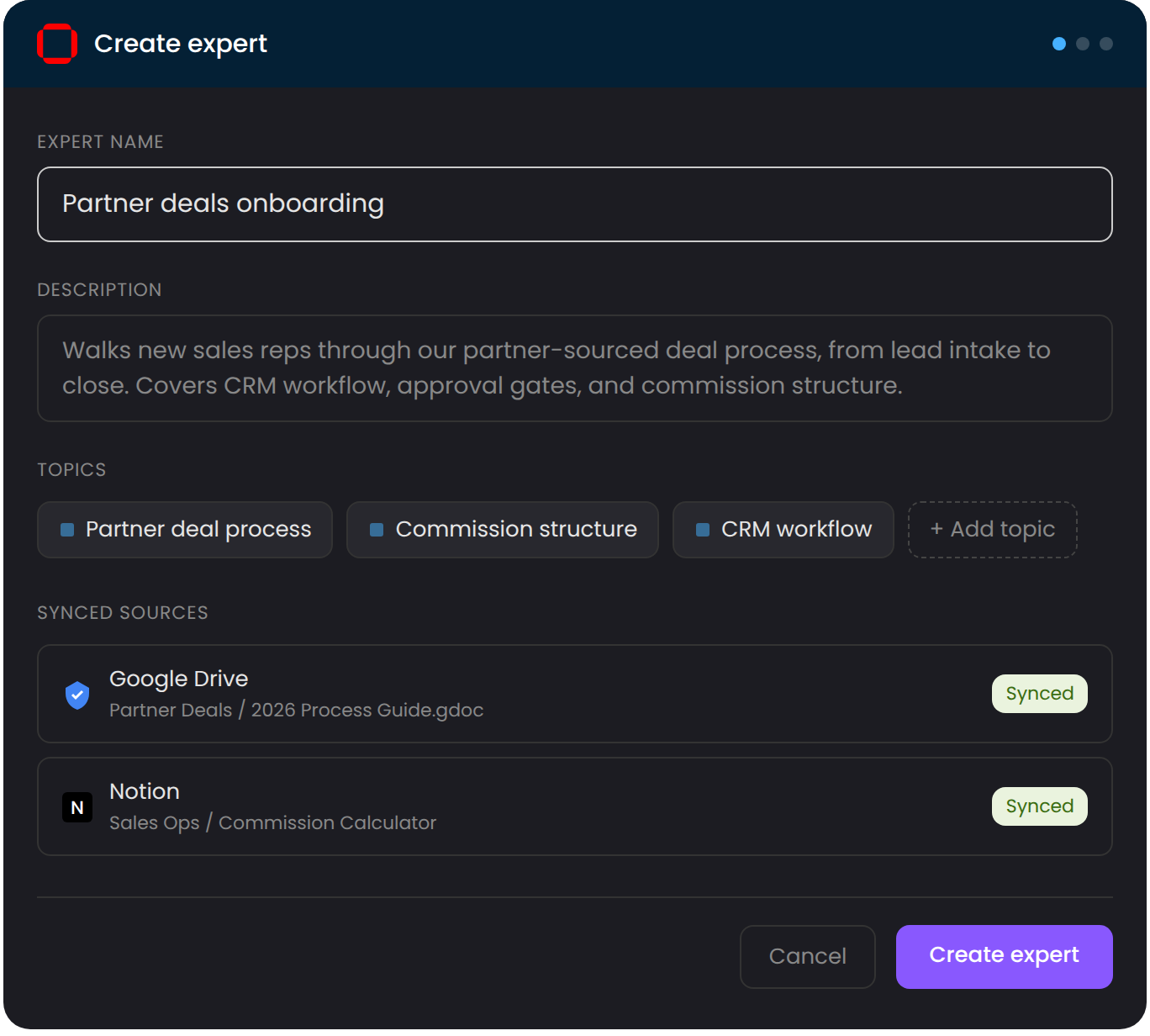
Task: Click the Cancel button
Action: [807, 956]
